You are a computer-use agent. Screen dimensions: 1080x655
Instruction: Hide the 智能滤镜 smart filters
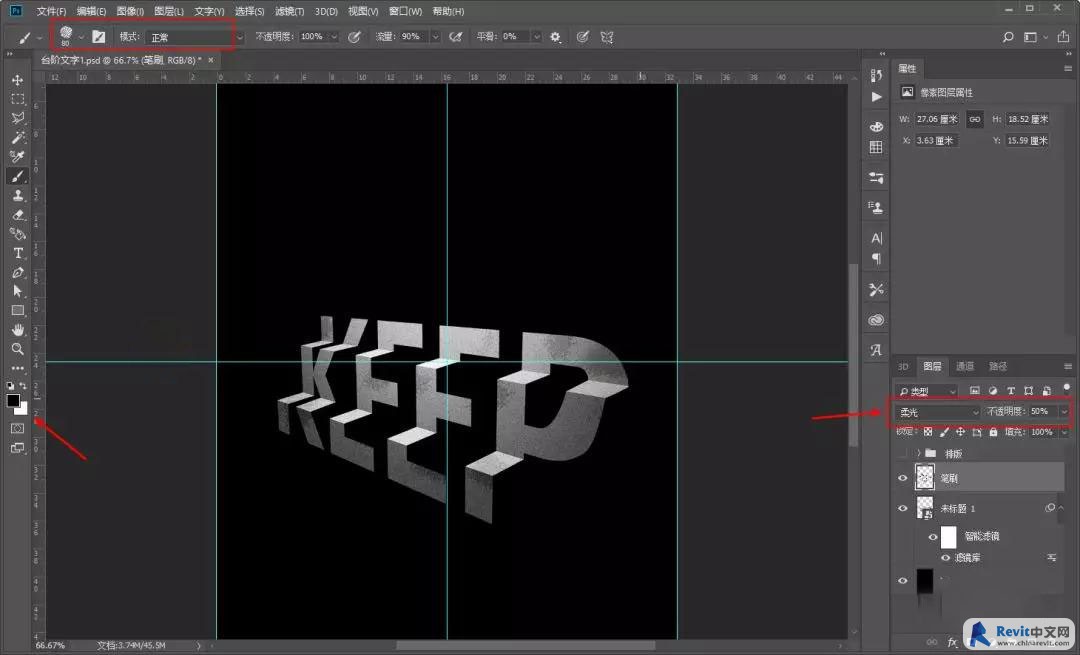click(x=933, y=537)
